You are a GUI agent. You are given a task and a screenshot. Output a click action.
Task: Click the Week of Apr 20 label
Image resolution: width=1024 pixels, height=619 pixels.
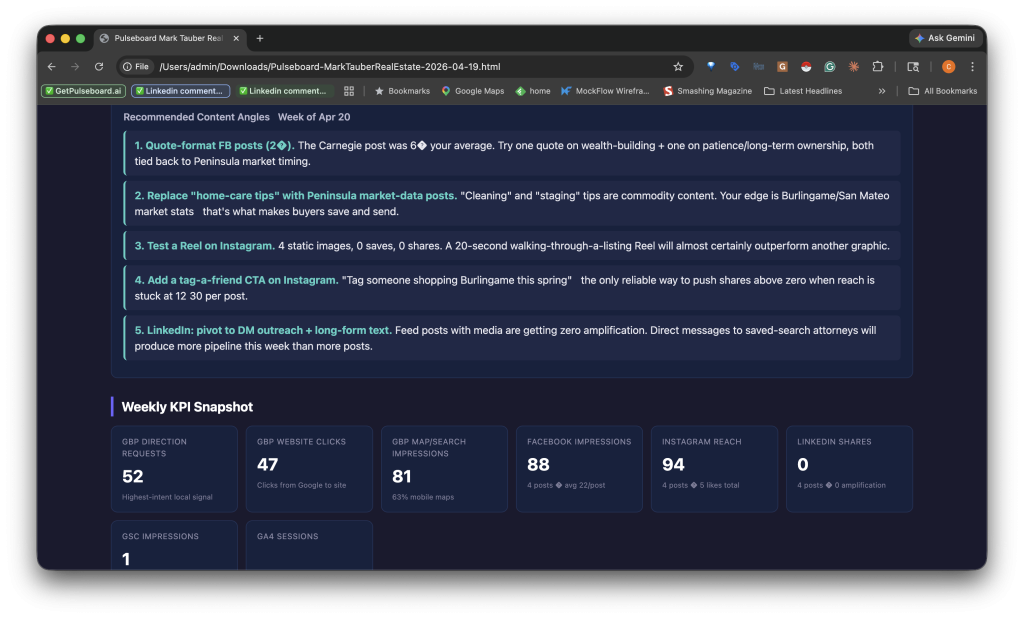pyautogui.click(x=314, y=117)
